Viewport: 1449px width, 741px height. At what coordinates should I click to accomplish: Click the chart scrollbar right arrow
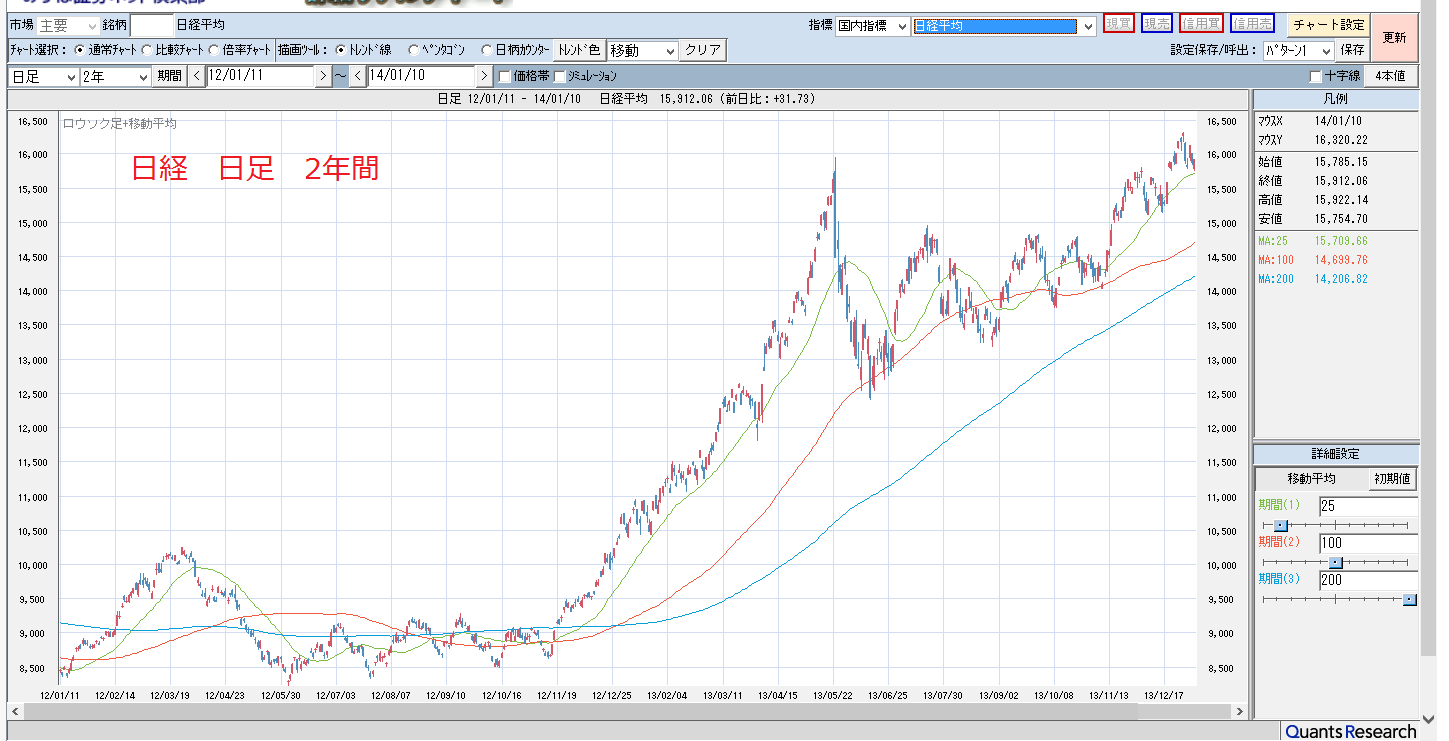1241,711
